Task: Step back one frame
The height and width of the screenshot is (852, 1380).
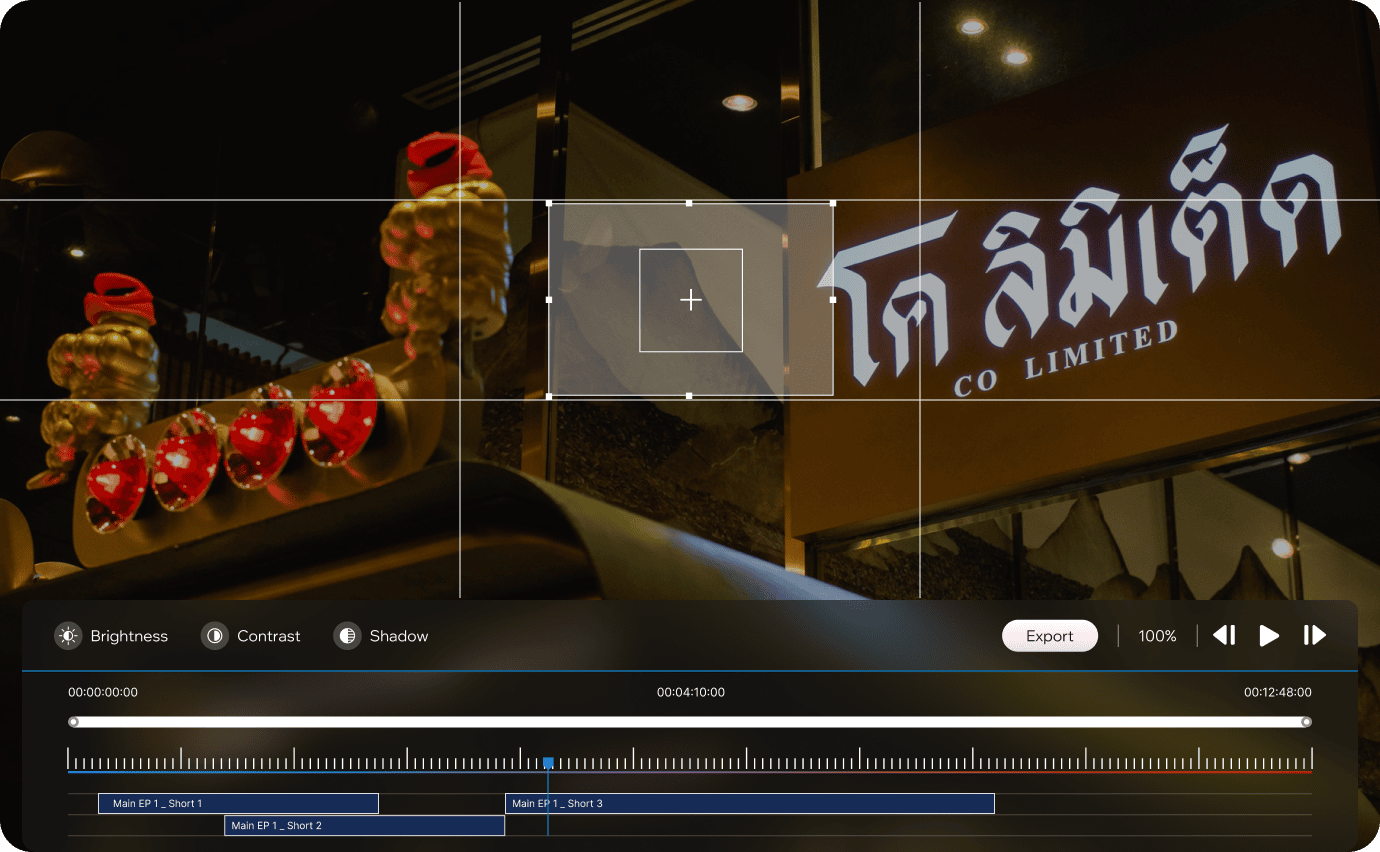Action: 1224,635
